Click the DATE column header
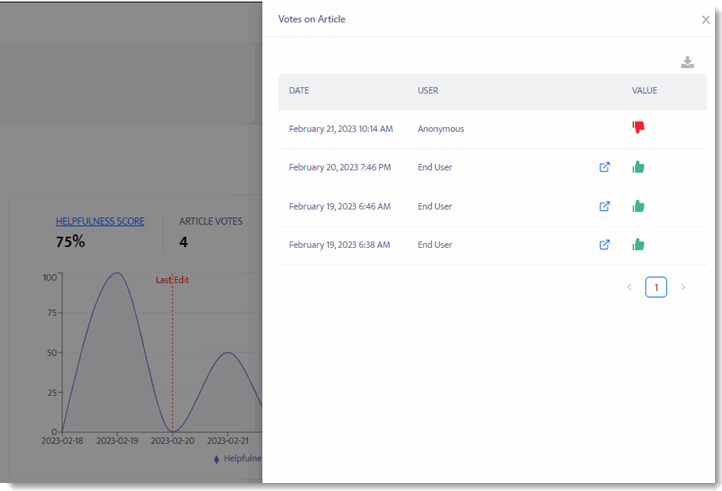 [x=299, y=91]
